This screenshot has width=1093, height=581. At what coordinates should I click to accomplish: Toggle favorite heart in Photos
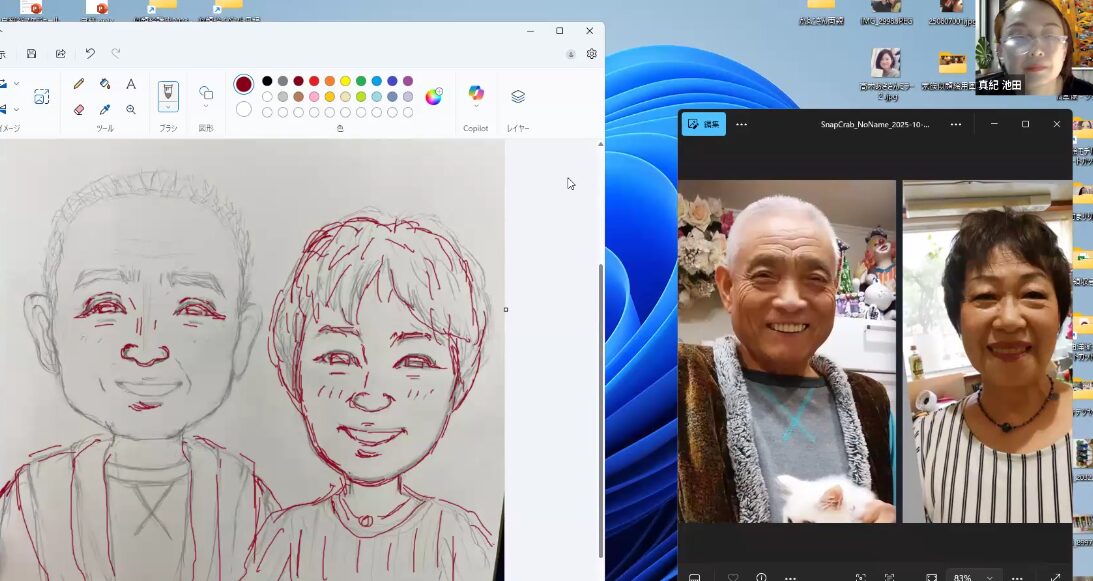[x=733, y=577]
